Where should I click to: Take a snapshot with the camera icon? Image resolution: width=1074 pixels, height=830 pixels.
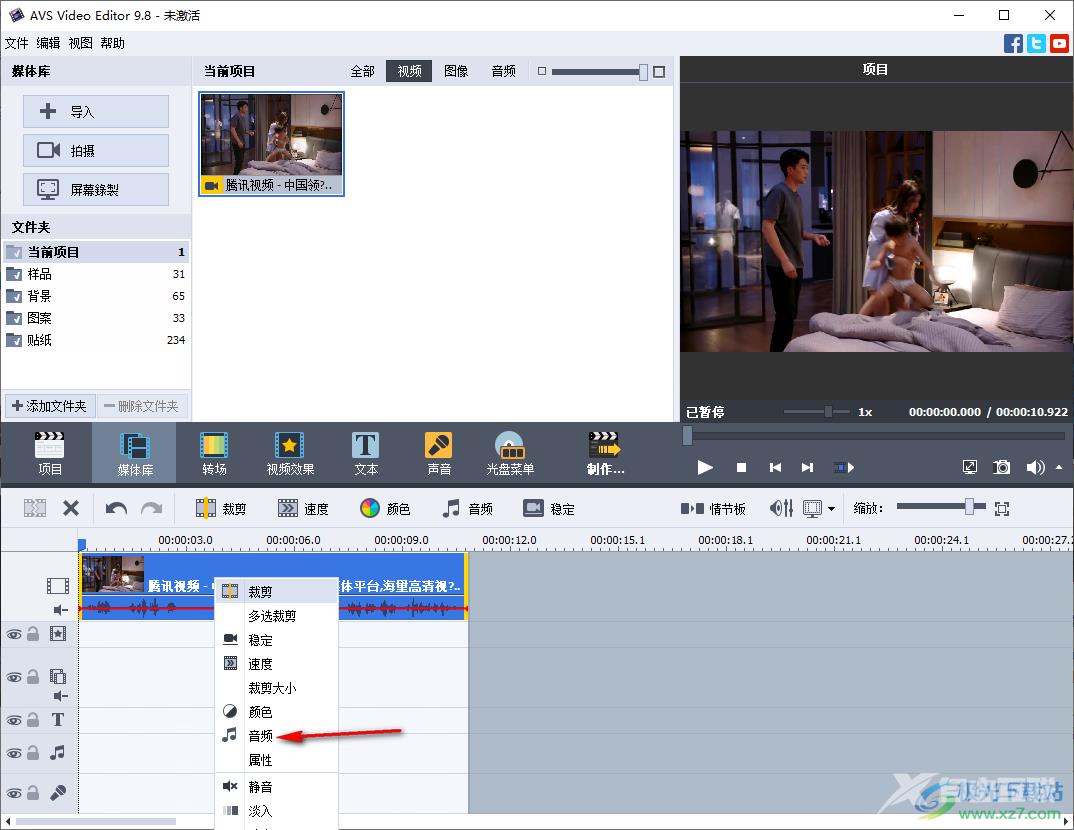pyautogui.click(x=1001, y=467)
